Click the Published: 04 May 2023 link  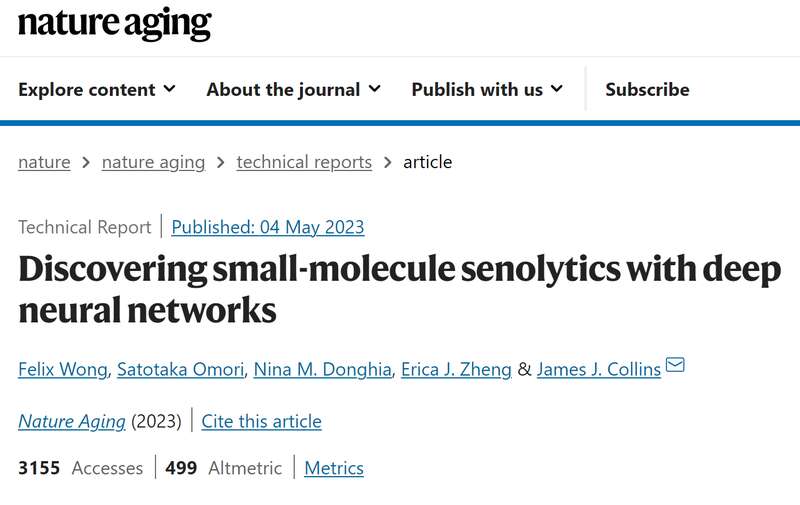268,227
